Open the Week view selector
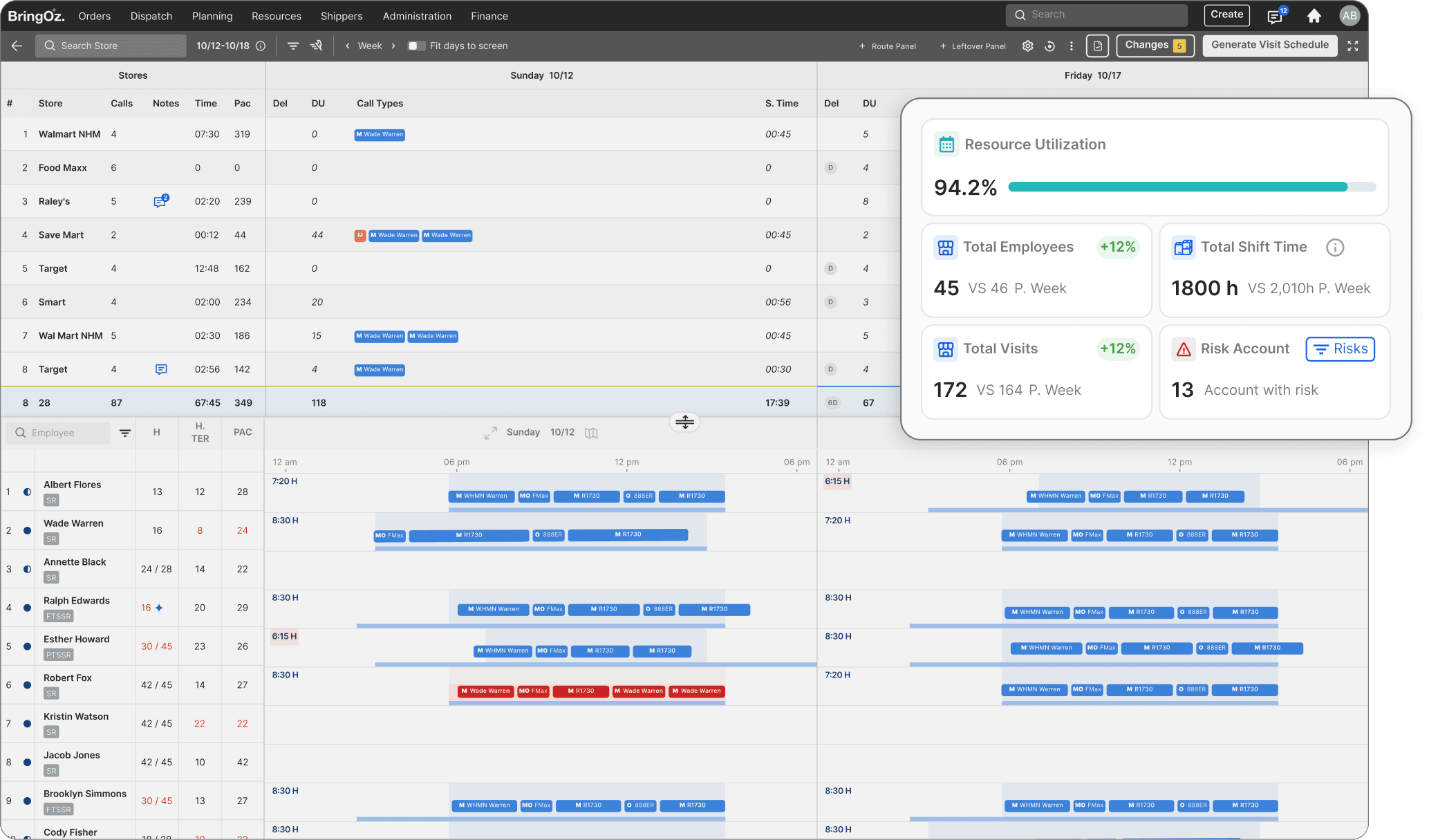The width and height of the screenshot is (1429, 840). click(x=370, y=46)
